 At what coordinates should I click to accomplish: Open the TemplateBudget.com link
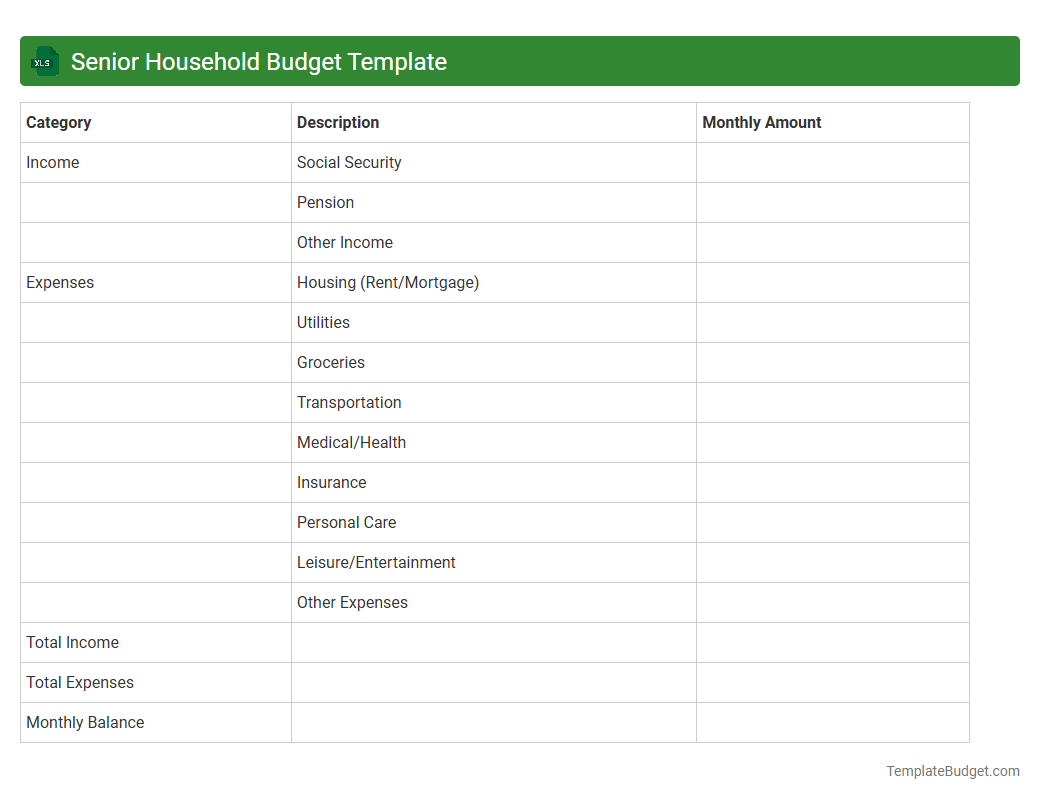[951, 771]
